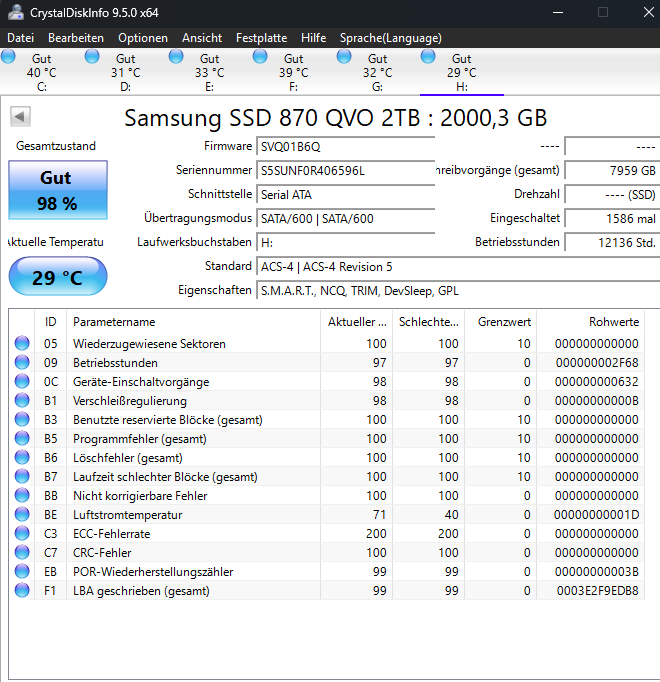Open the Optionen menu
The height and width of the screenshot is (682, 660).
(143, 38)
